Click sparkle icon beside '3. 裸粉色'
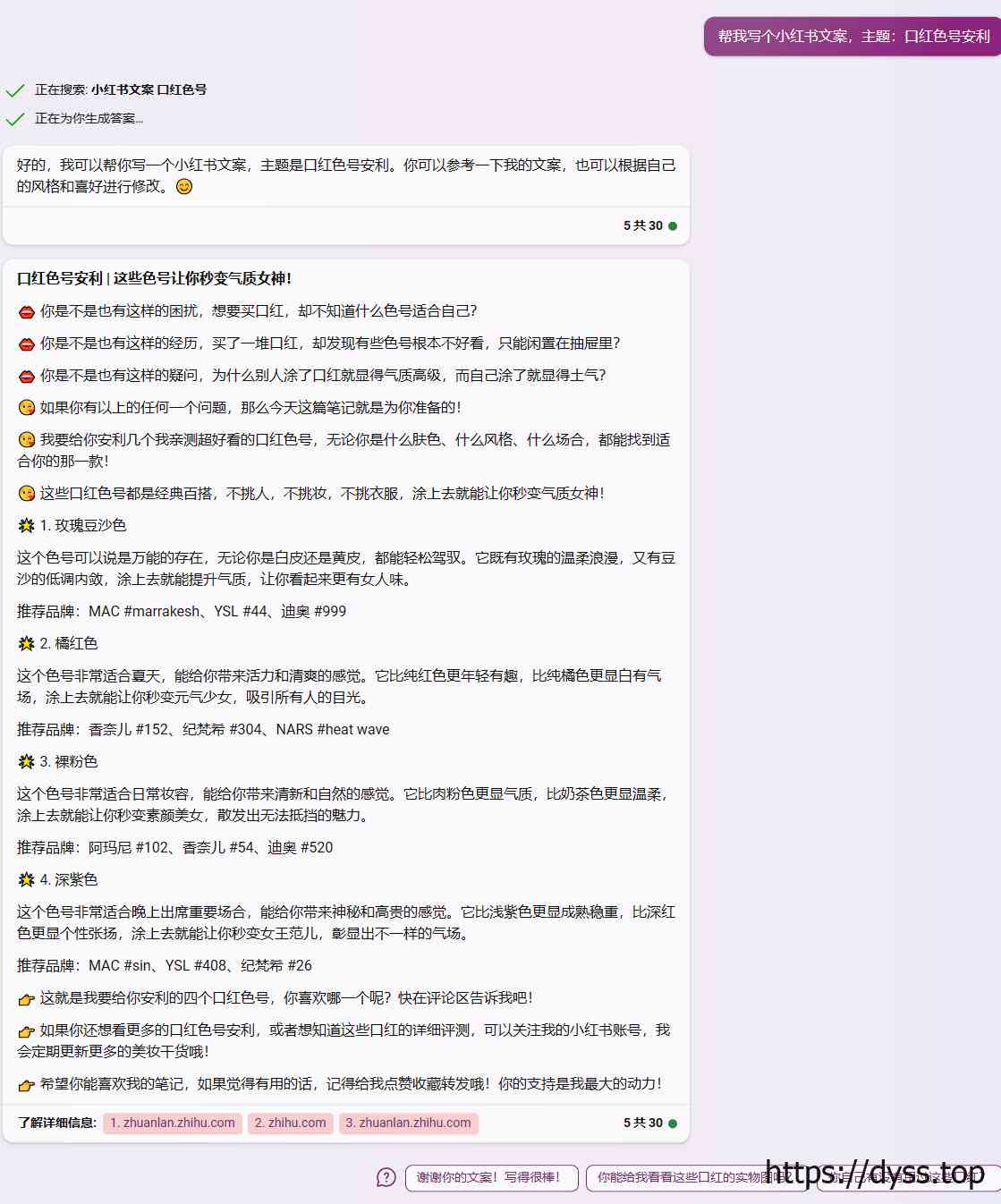The width and height of the screenshot is (1001, 1204). [27, 762]
